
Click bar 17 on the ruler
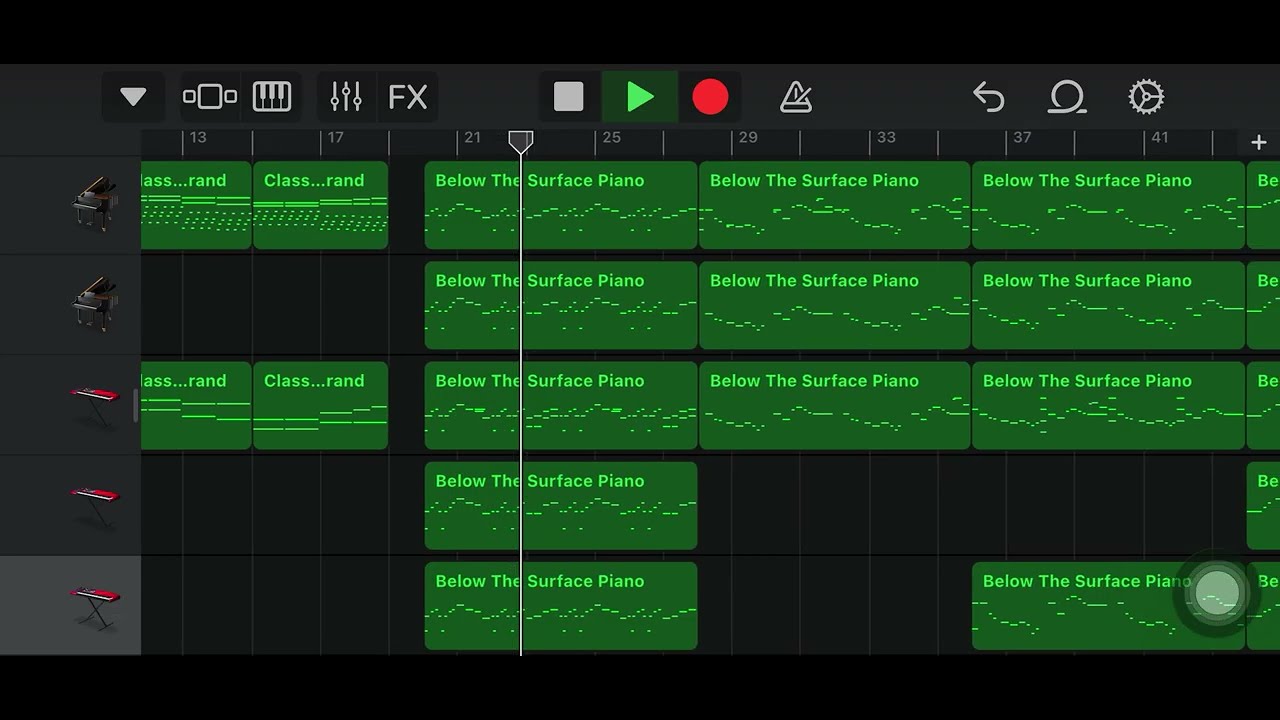[335, 137]
